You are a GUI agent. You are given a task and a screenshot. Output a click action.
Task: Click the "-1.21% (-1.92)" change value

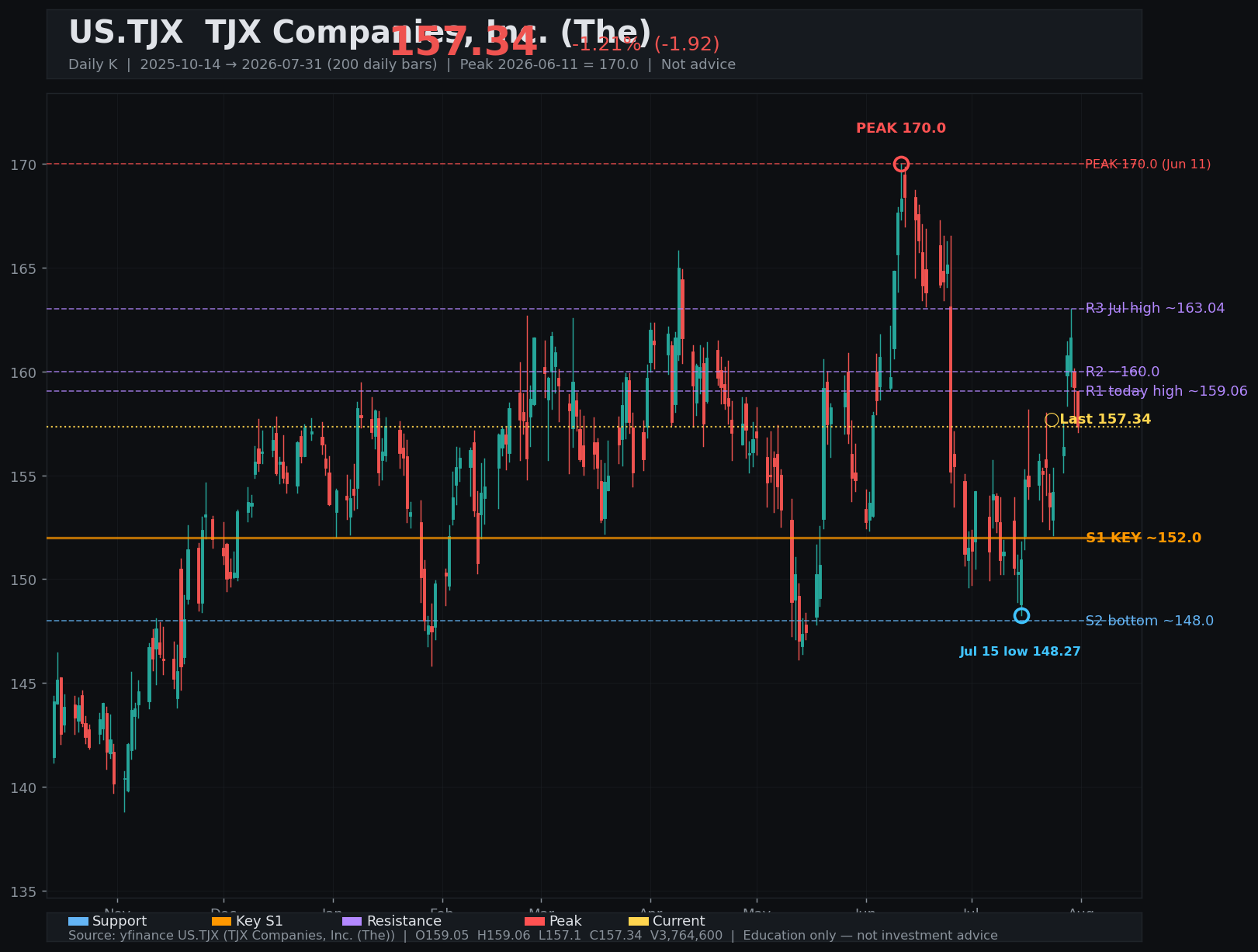pyautogui.click(x=646, y=44)
